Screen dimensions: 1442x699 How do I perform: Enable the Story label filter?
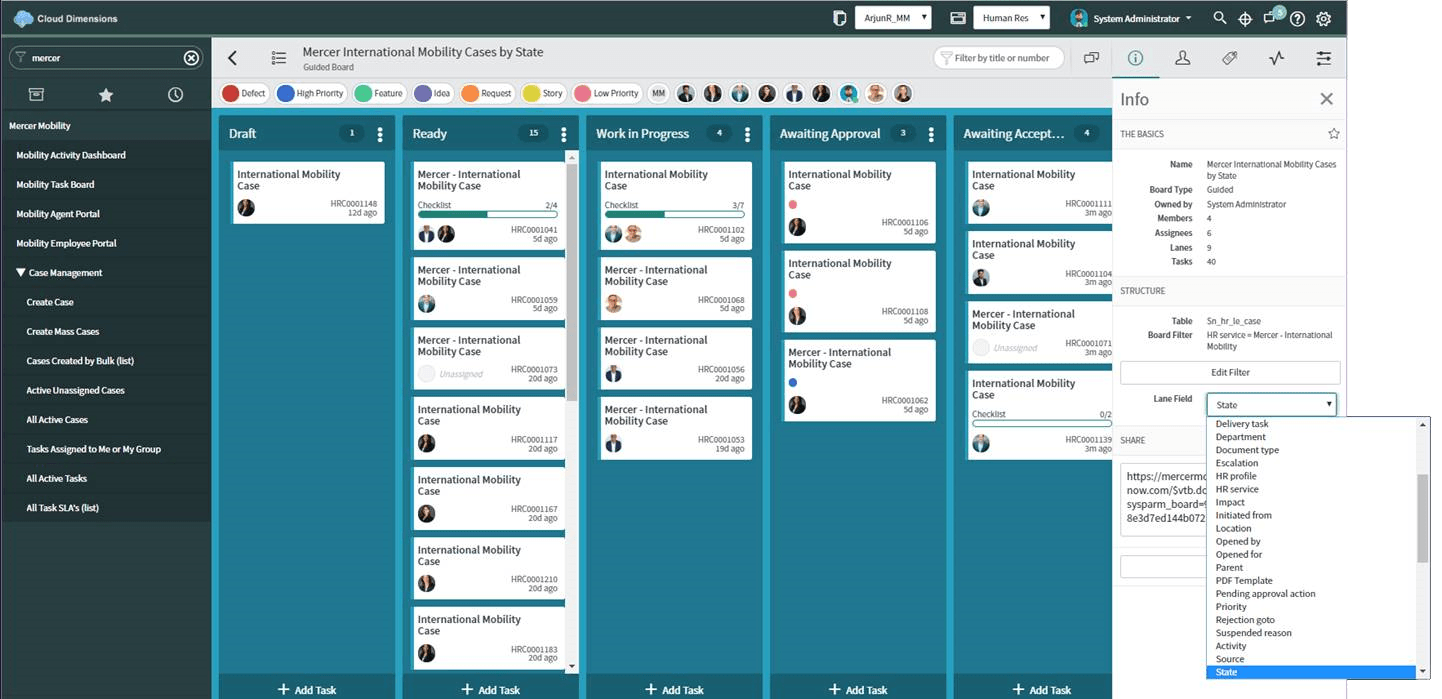(x=543, y=92)
